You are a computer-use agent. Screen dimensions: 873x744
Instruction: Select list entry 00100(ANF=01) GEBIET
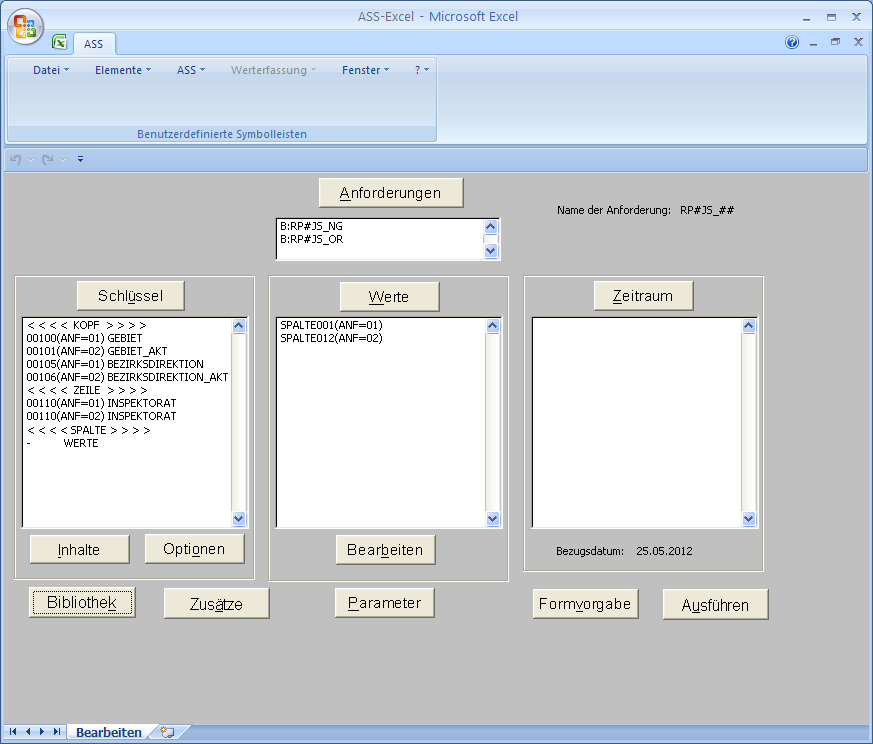[x=85, y=338]
